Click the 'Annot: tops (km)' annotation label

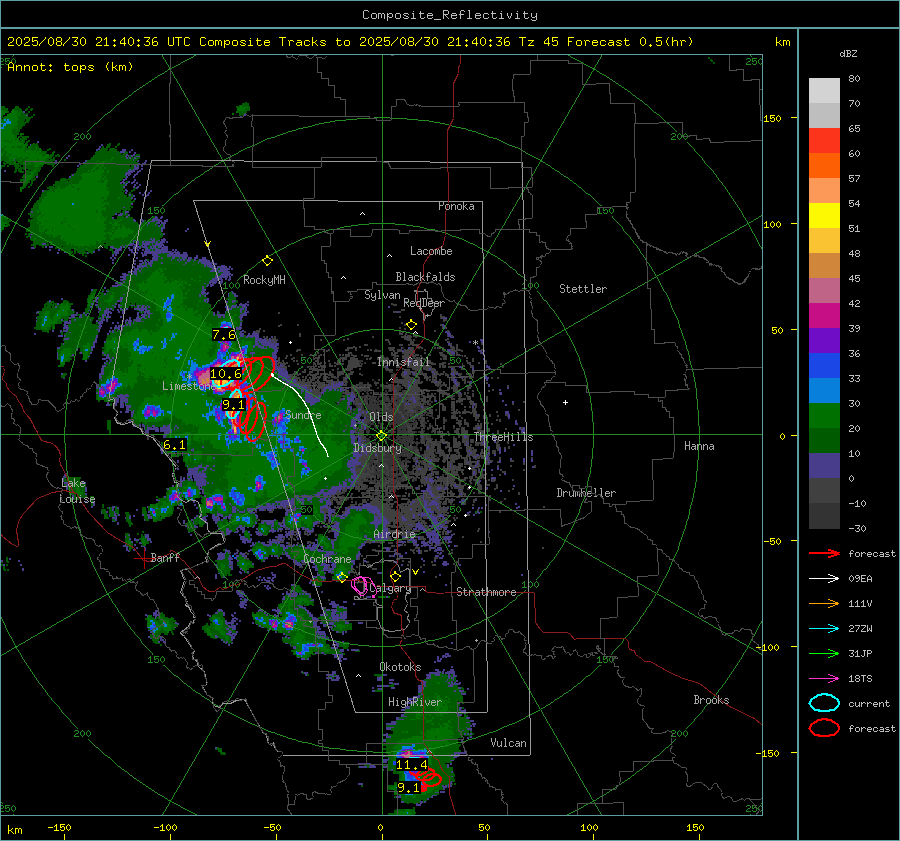(70, 67)
